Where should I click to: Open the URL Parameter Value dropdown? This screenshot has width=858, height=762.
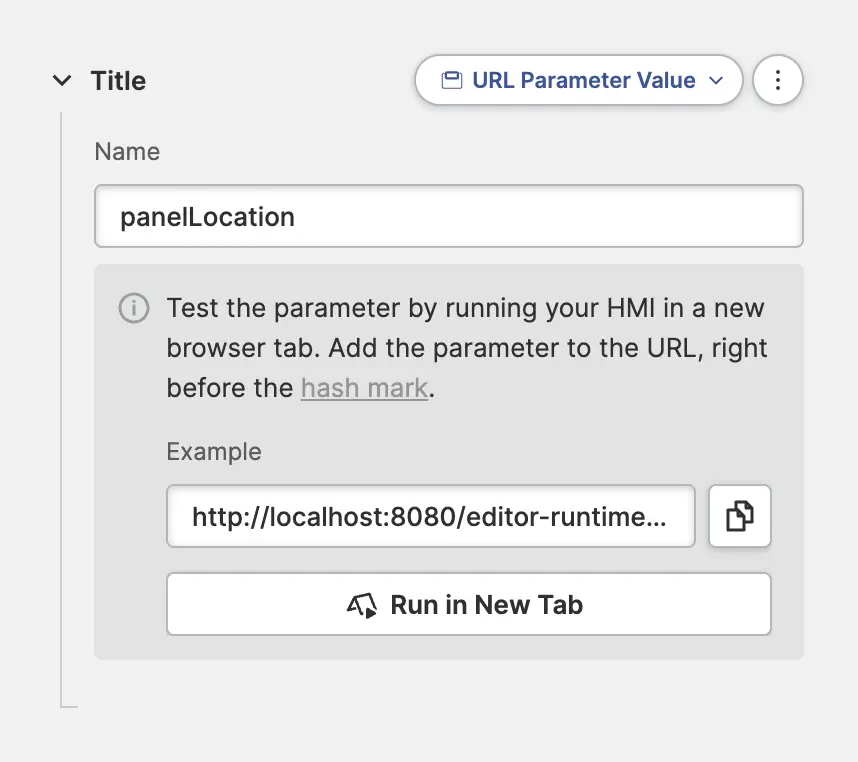point(578,81)
